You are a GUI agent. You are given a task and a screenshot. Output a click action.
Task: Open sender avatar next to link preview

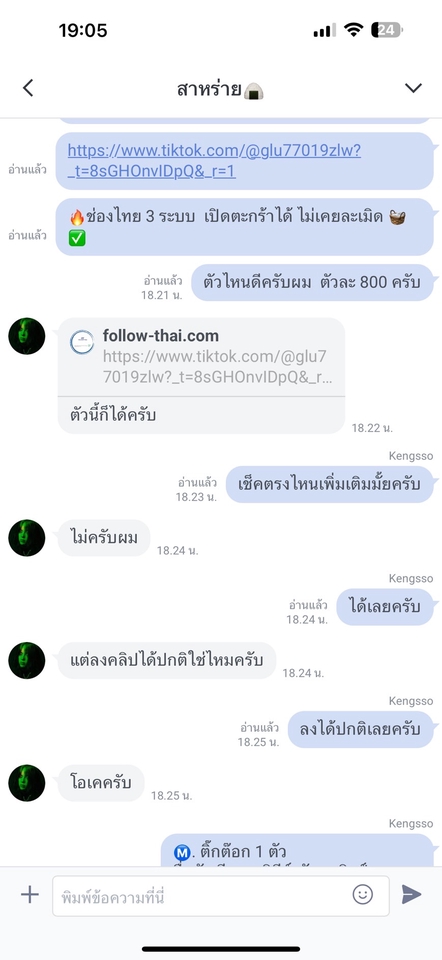point(27,336)
